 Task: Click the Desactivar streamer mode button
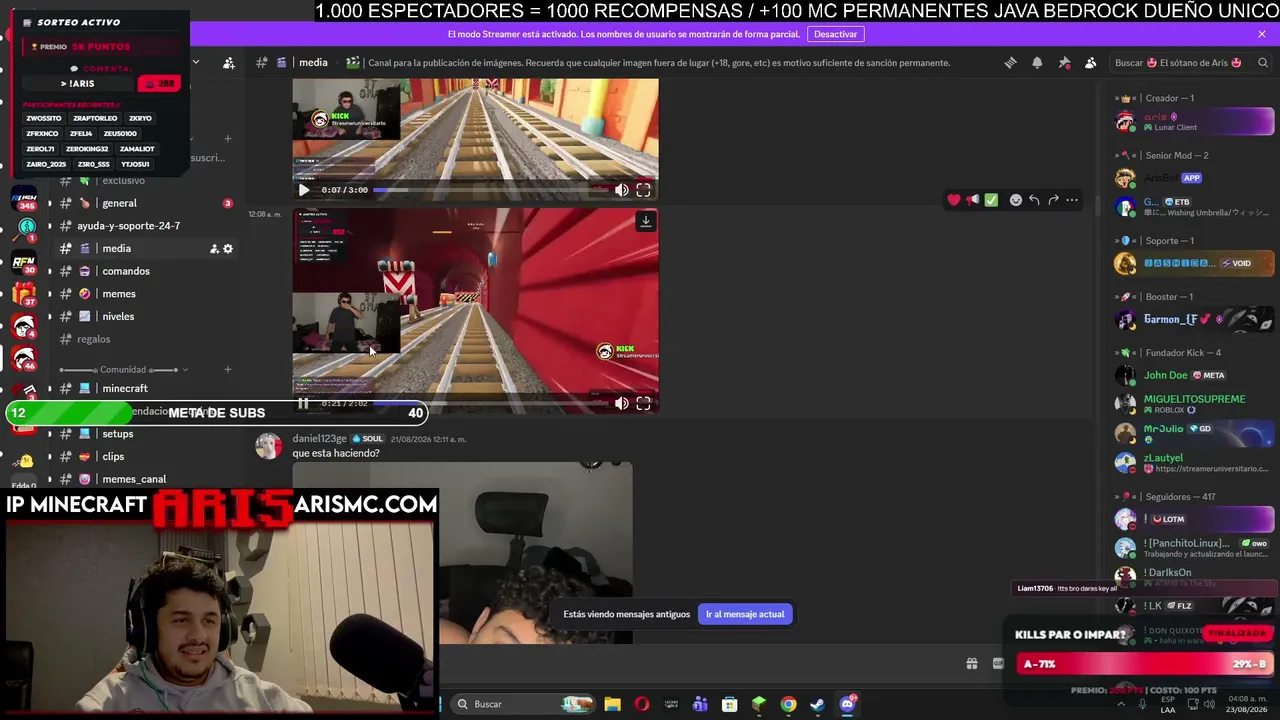click(835, 34)
